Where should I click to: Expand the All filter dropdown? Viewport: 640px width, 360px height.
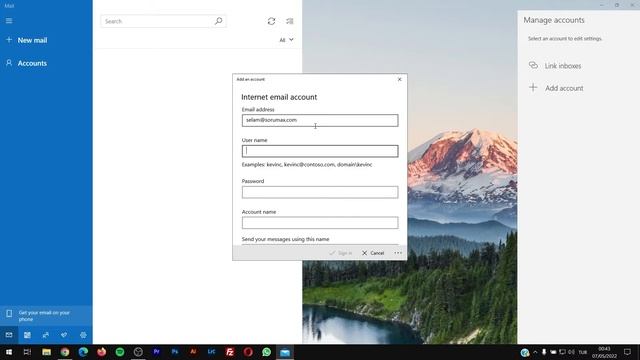point(287,40)
